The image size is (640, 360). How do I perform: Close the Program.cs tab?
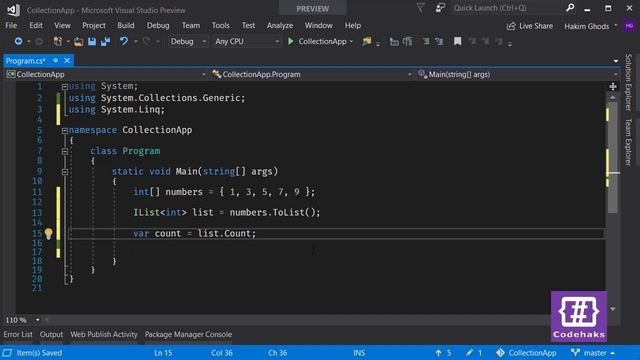(67, 60)
